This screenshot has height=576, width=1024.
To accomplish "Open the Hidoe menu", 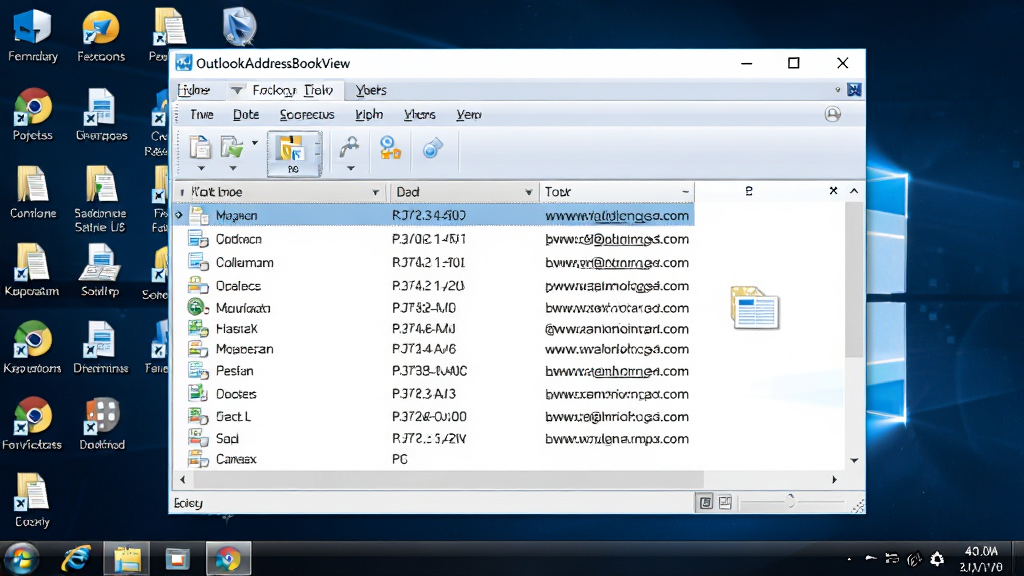I will click(193, 90).
